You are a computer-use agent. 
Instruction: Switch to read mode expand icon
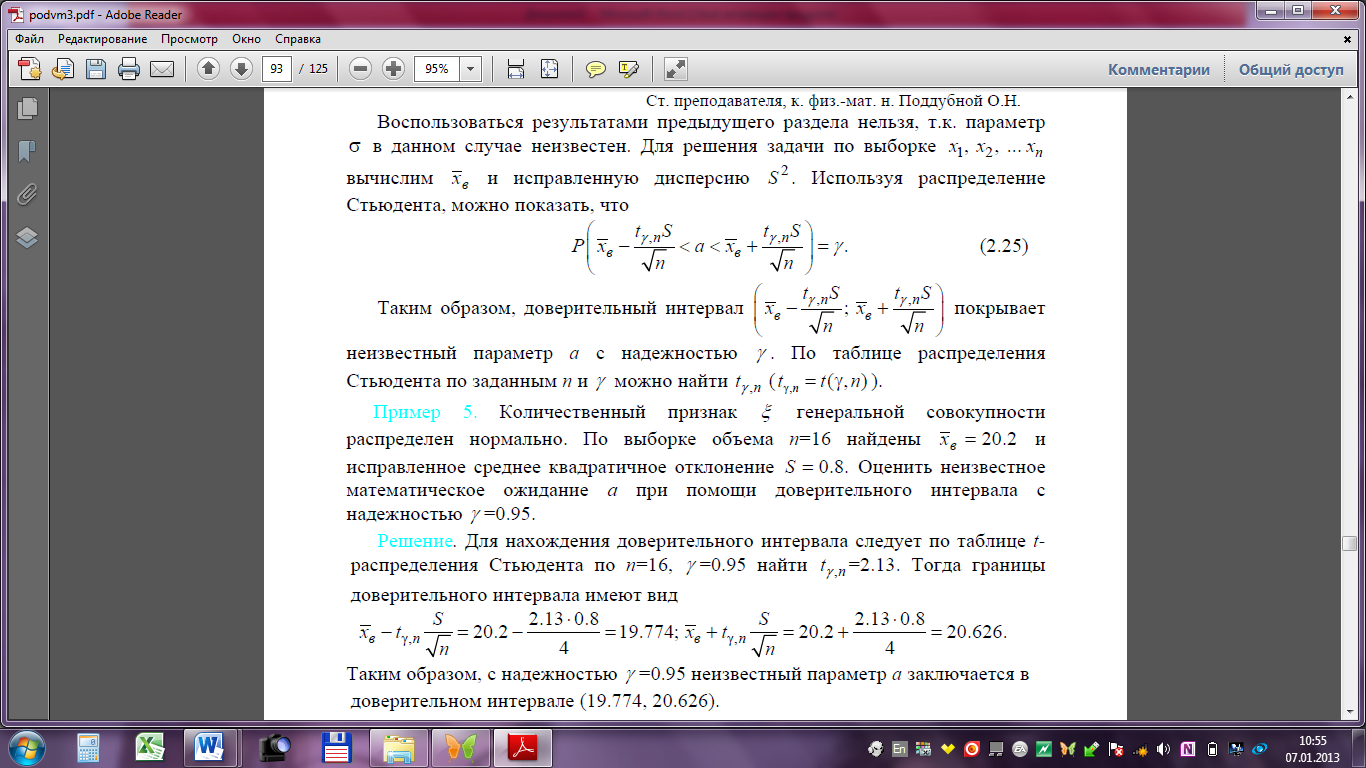pyautogui.click(x=676, y=69)
